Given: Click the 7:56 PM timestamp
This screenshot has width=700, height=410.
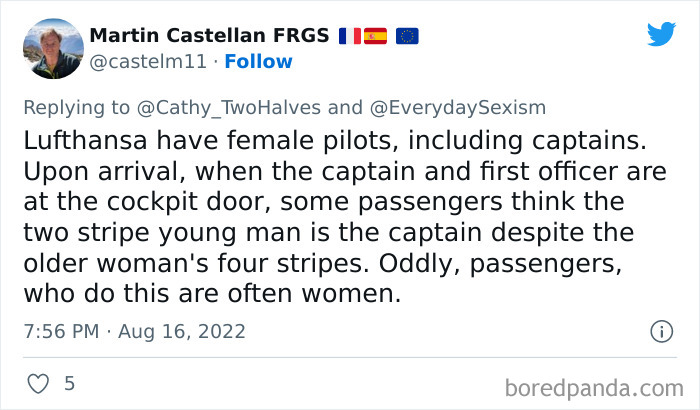Looking at the screenshot, I should pyautogui.click(x=62, y=331).
